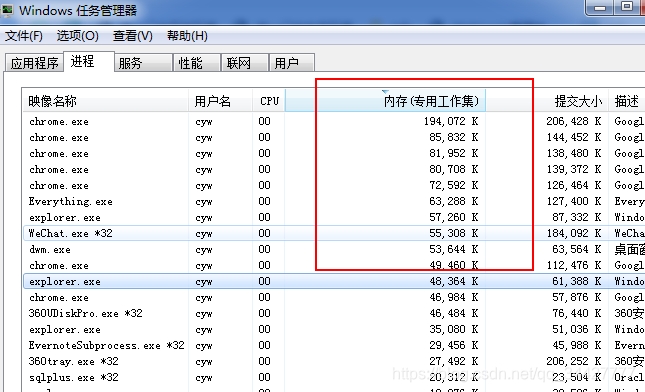Select the 360UDiskPro.exe *32 process
The height and width of the screenshot is (392, 645).
[x=334, y=313]
